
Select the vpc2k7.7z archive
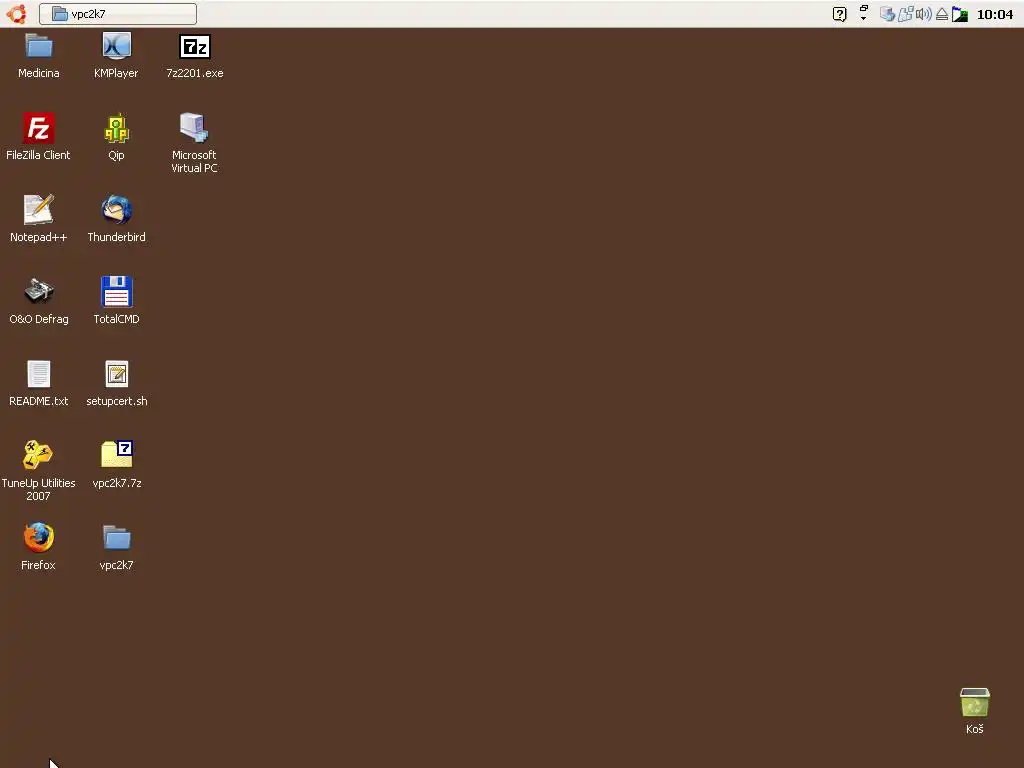coord(116,455)
